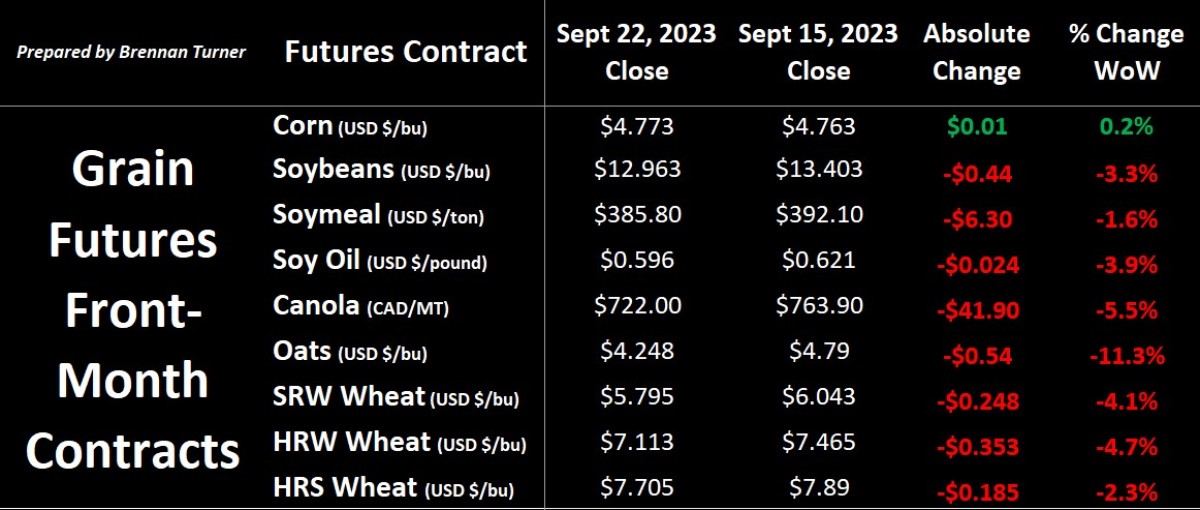Select the Sept 15, 2023 Close header

coord(820,52)
